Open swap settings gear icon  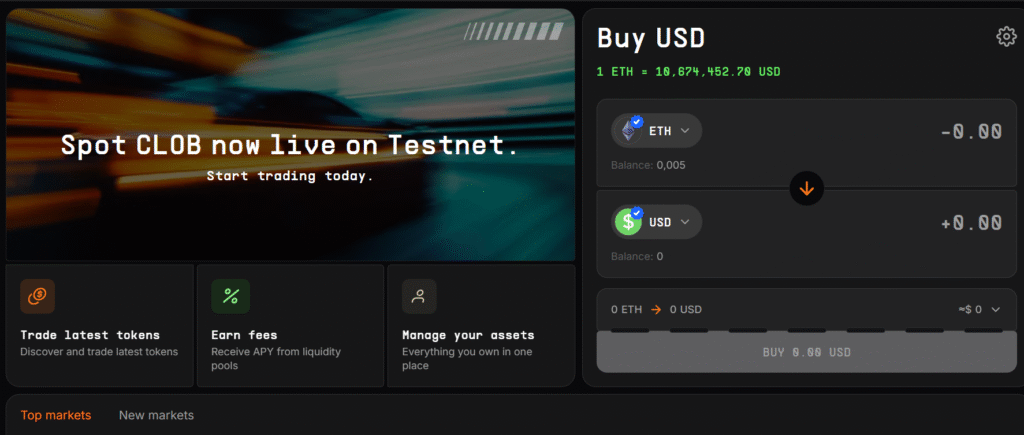[x=1006, y=37]
